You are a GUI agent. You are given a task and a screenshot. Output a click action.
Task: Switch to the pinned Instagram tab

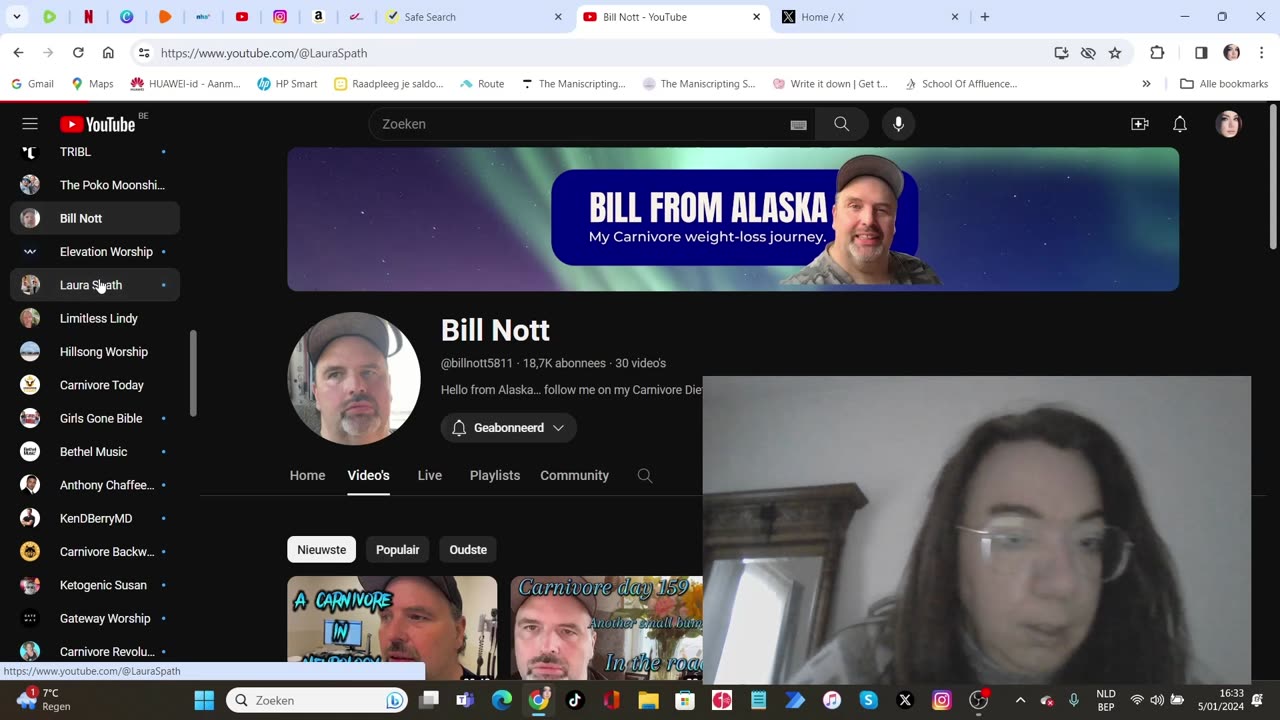(x=280, y=17)
